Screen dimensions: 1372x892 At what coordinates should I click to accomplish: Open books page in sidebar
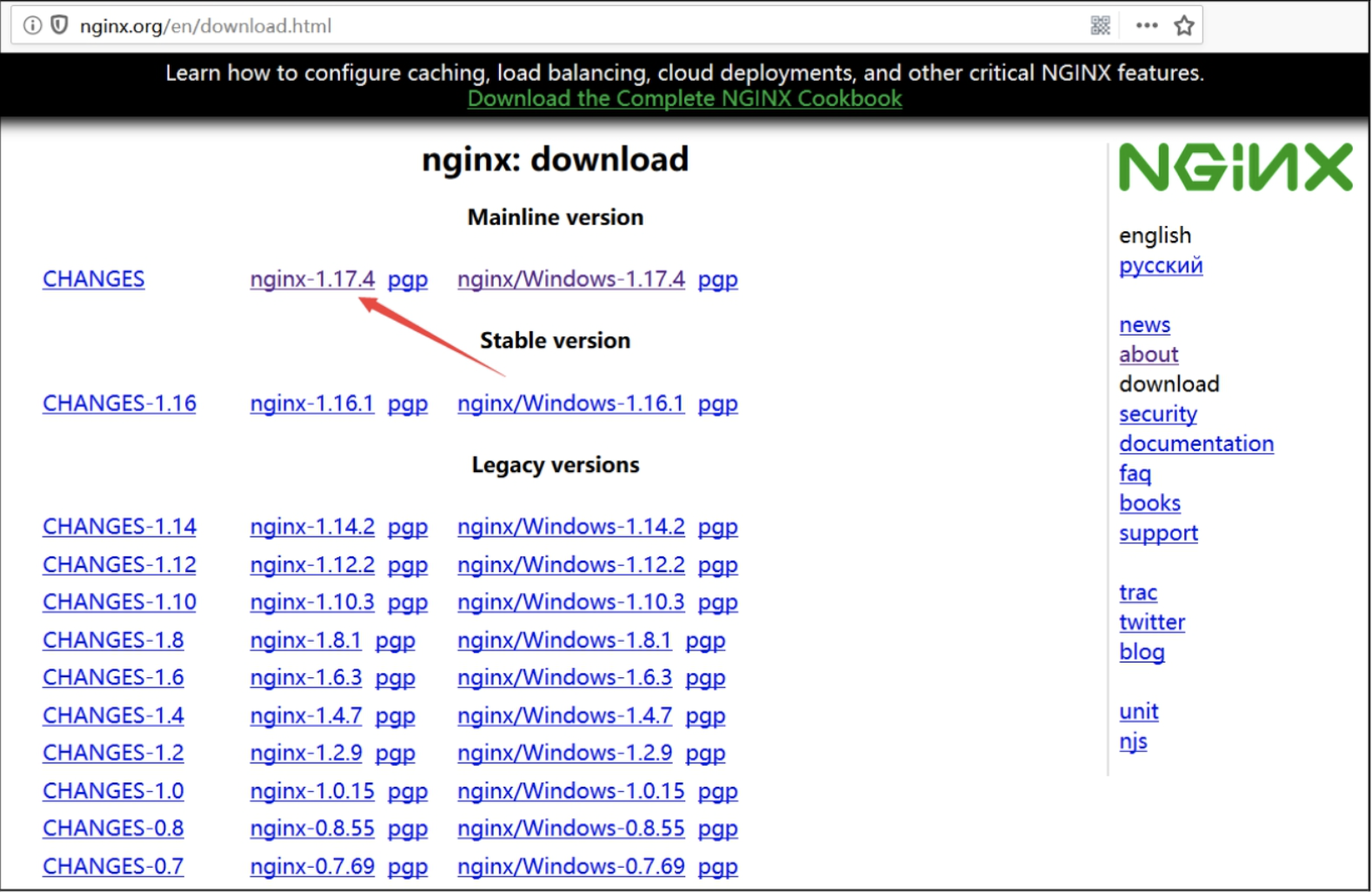click(x=1149, y=503)
